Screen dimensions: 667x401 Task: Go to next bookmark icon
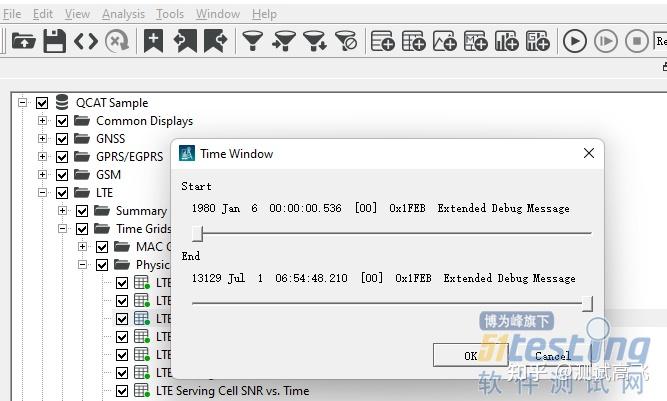point(216,41)
